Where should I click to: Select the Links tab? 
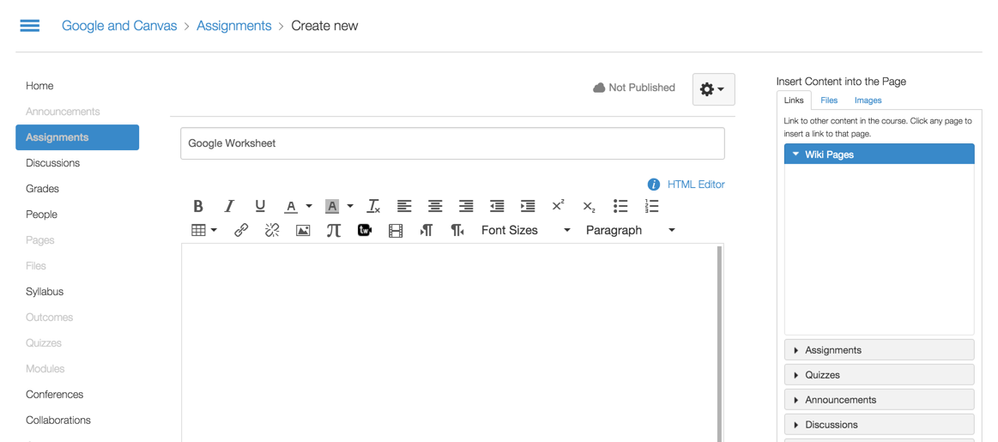tap(794, 101)
